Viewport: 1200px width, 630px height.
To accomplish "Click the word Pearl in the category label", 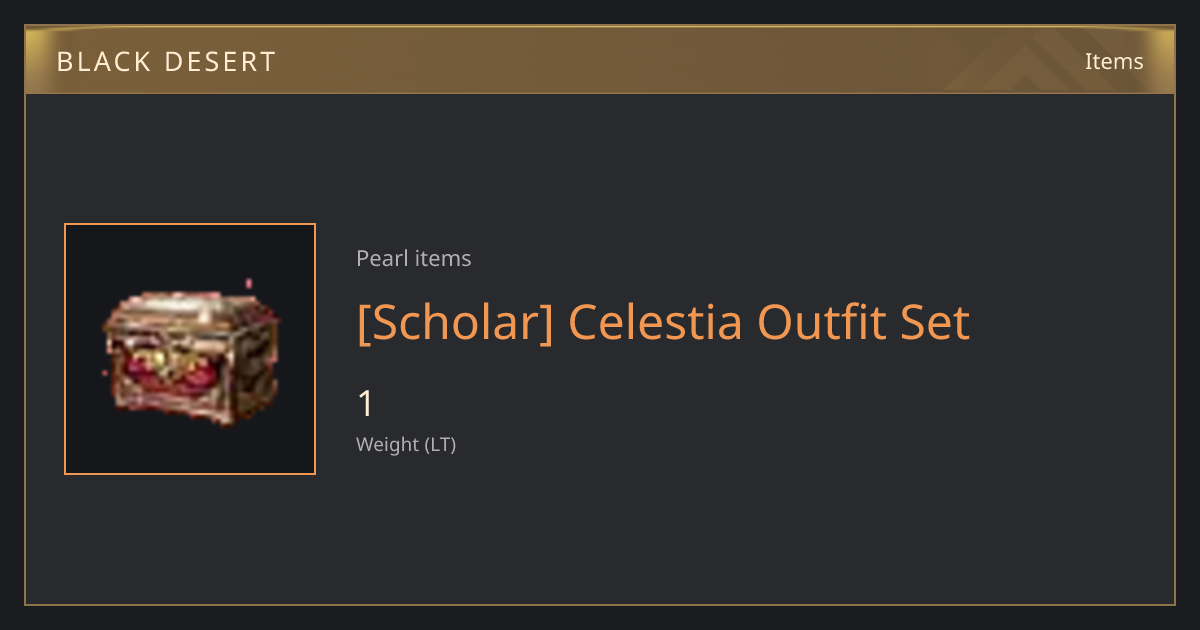I will click(381, 258).
